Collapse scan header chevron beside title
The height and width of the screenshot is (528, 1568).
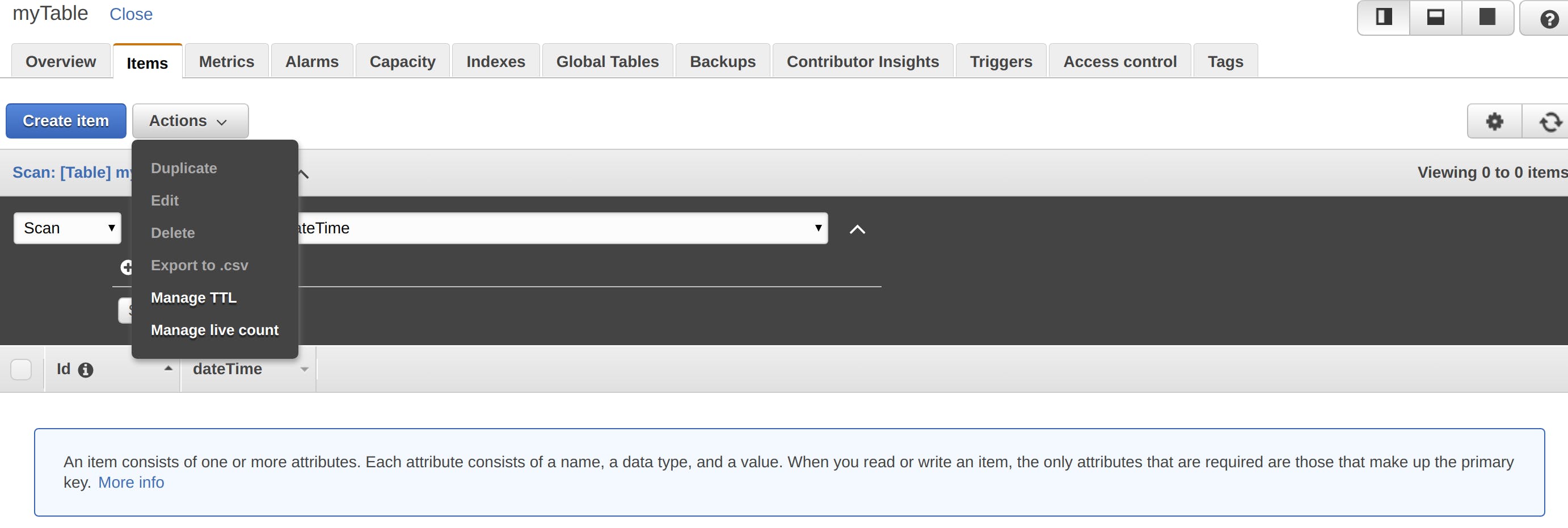point(303,174)
